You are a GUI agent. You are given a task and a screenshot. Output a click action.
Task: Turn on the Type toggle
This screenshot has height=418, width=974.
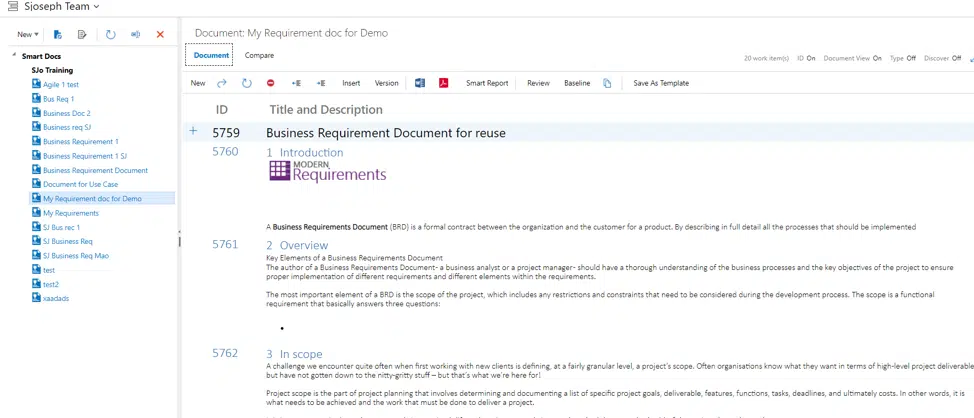[903, 58]
